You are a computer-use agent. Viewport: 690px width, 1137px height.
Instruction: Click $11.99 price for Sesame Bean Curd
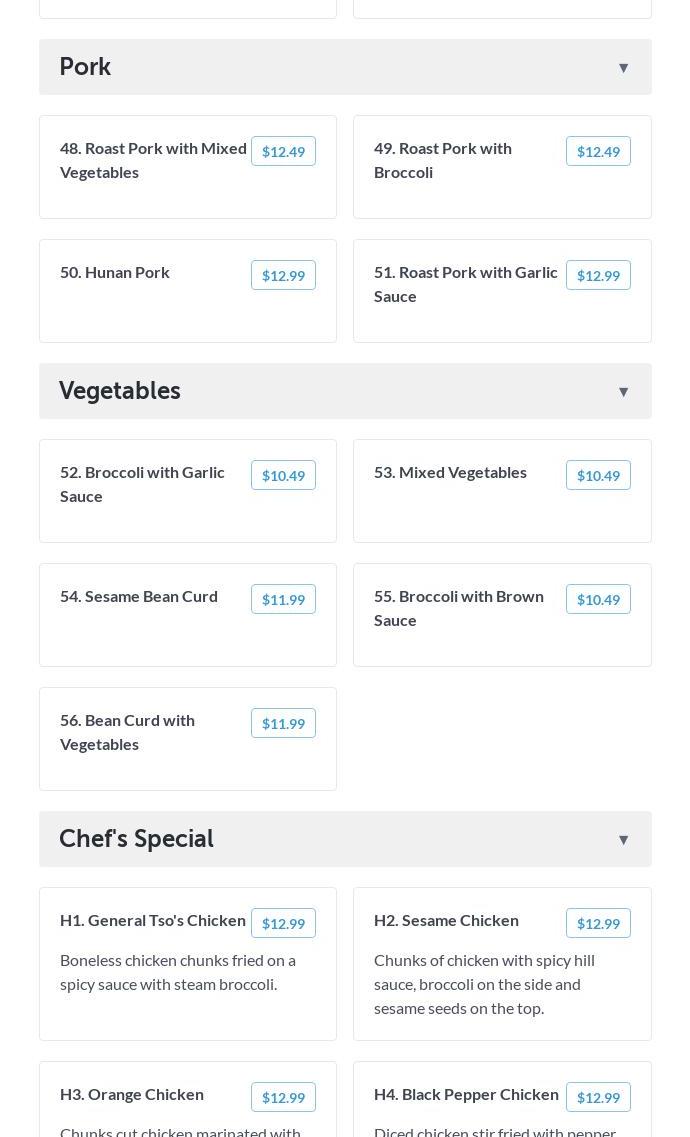click(283, 600)
